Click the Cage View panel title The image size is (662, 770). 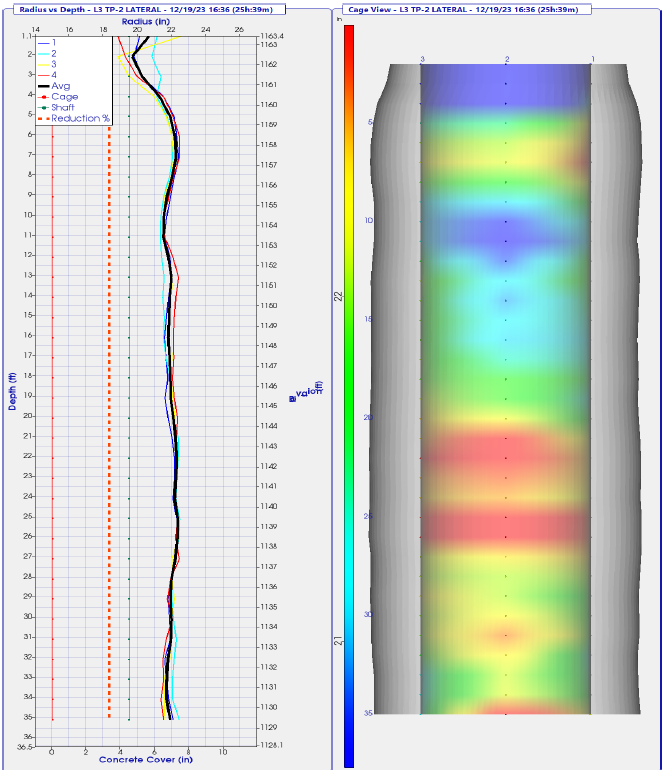point(463,9)
